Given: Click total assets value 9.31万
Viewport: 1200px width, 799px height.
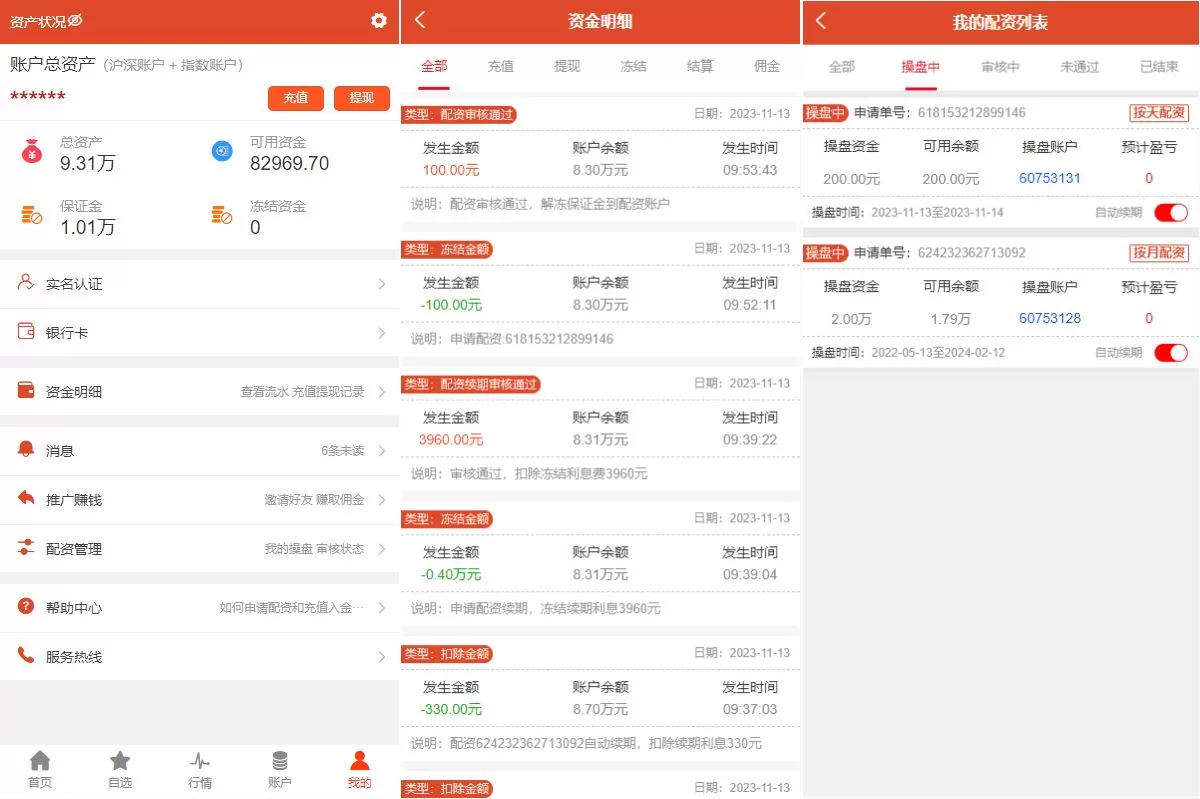Looking at the screenshot, I should pos(88,164).
